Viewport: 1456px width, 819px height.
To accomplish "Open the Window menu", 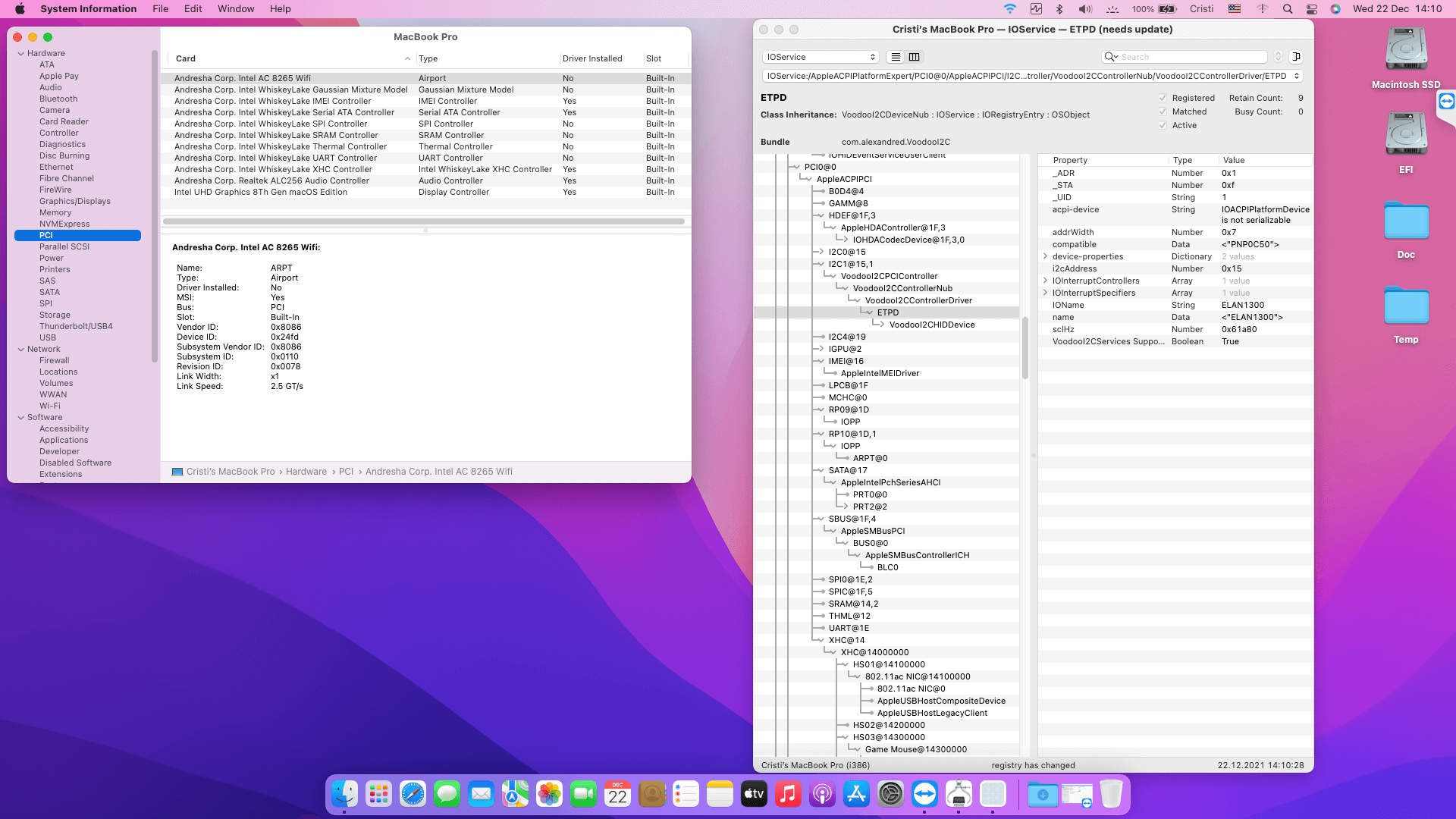I will click(x=236, y=9).
